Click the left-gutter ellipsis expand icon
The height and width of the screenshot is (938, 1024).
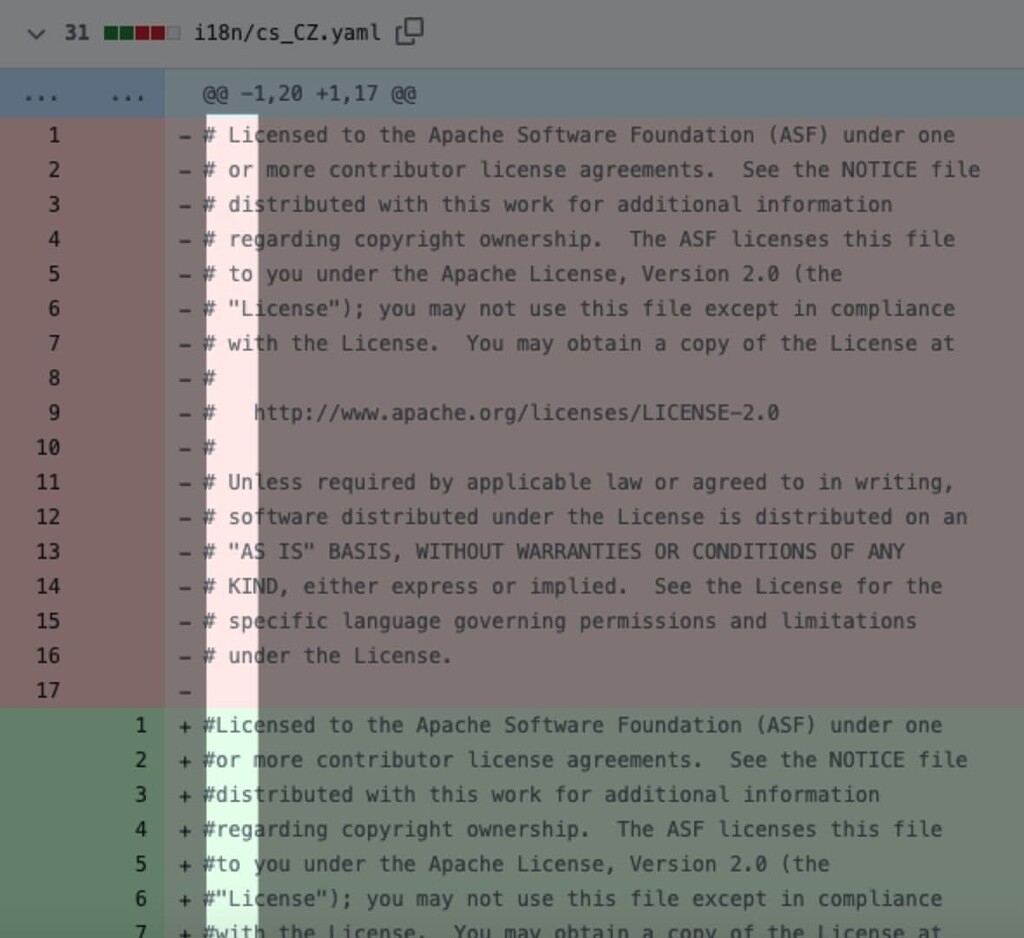[x=40, y=94]
